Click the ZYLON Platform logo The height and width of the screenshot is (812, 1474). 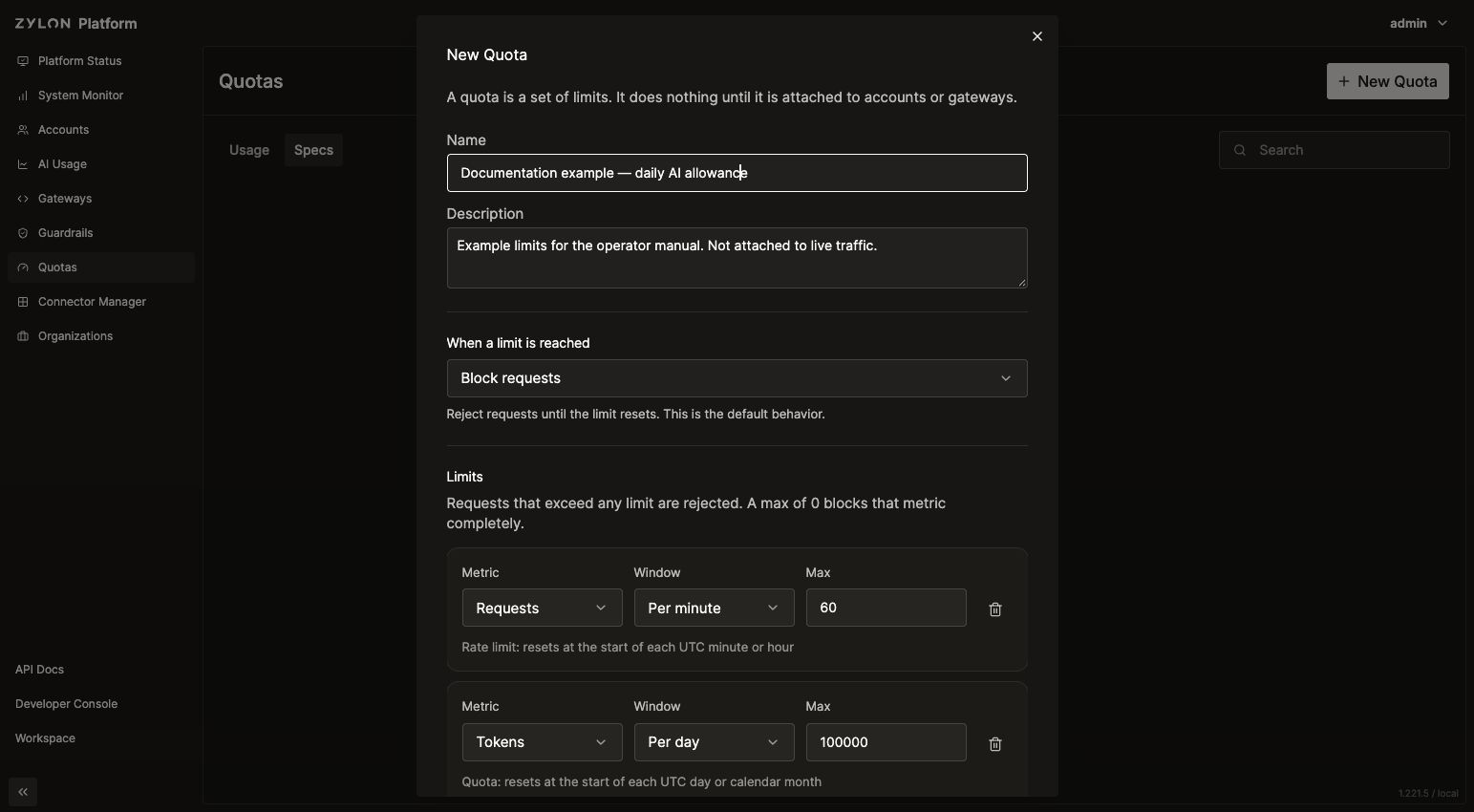pyautogui.click(x=75, y=23)
